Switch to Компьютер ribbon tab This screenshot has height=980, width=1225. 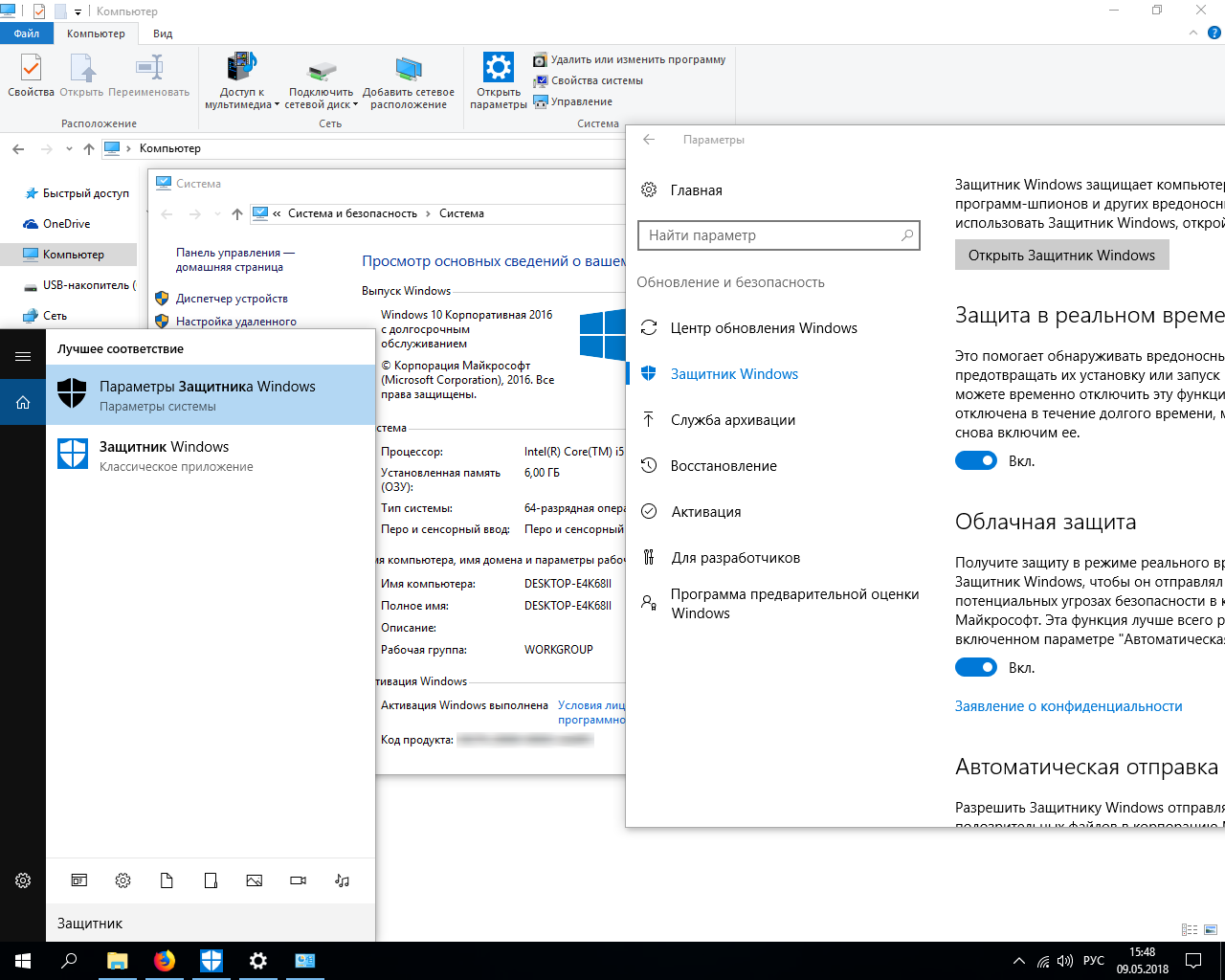(x=96, y=33)
